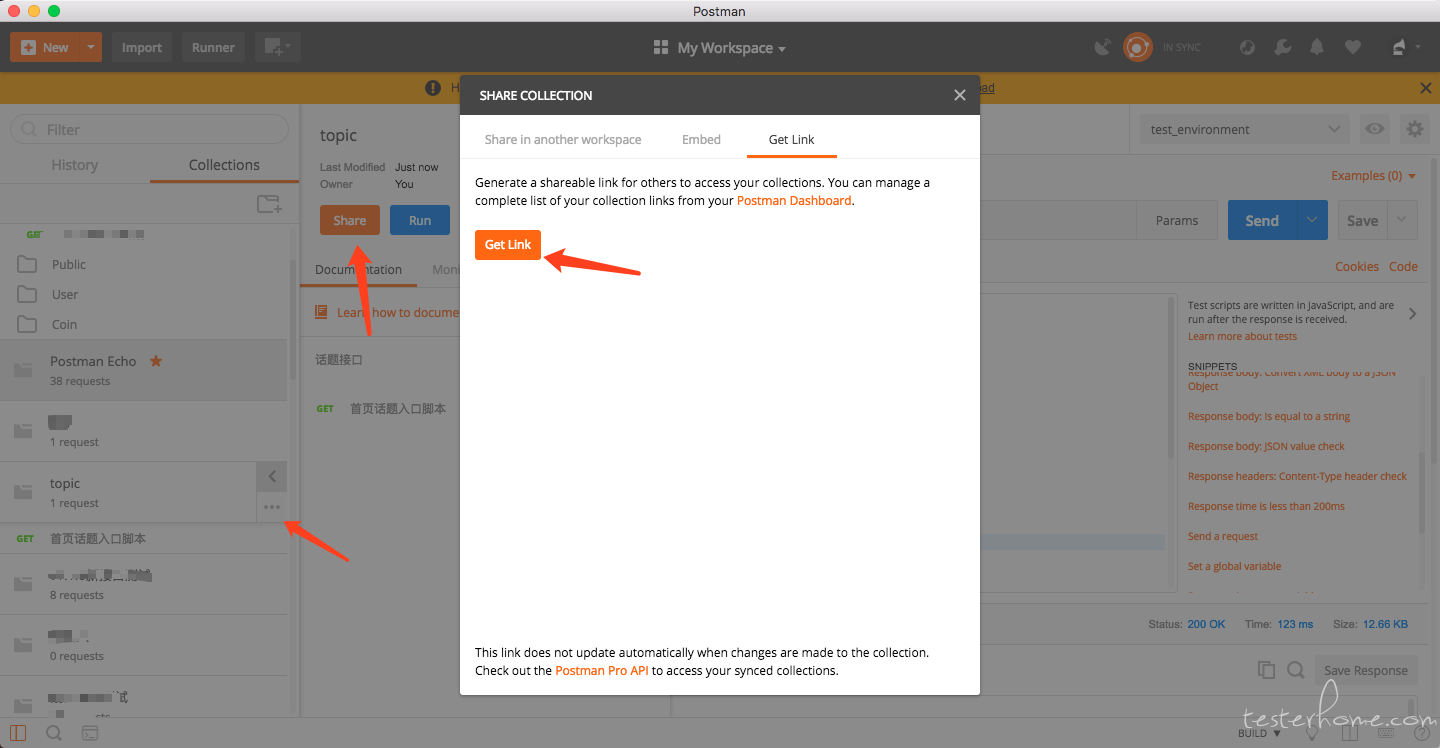
Task: Open the User folder
Action: point(65,294)
